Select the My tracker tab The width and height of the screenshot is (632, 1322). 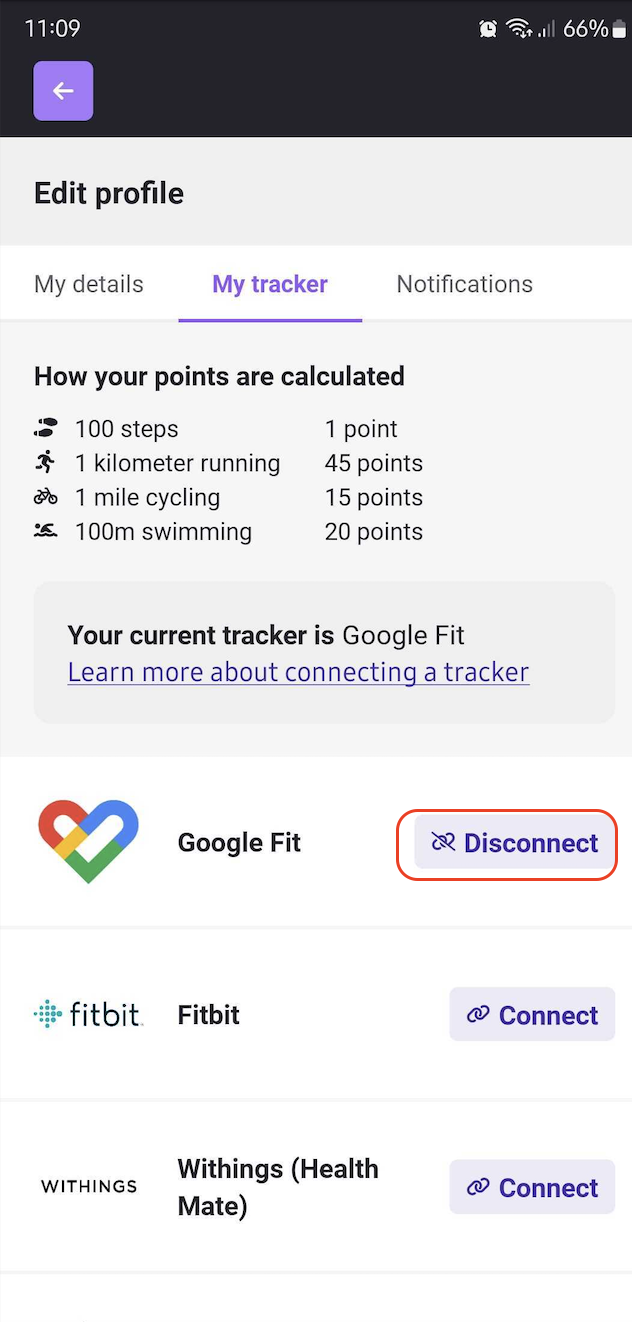point(270,284)
